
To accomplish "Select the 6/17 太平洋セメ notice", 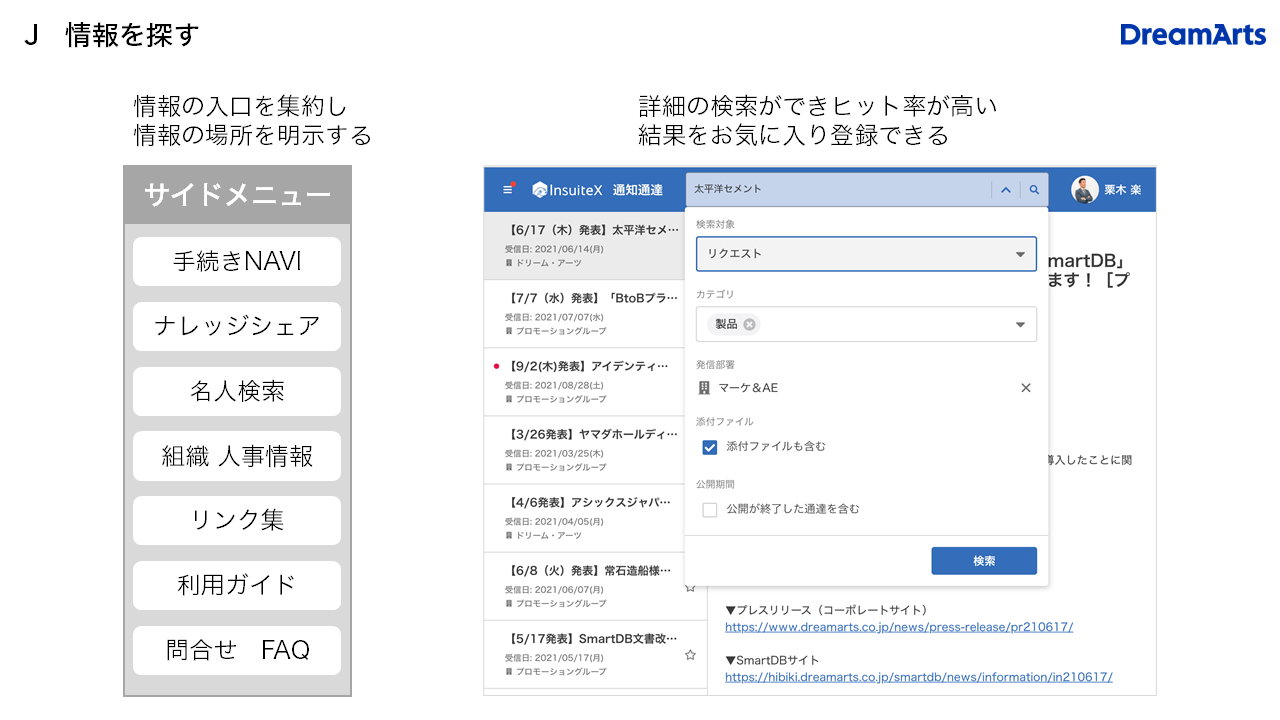I will 584,246.
